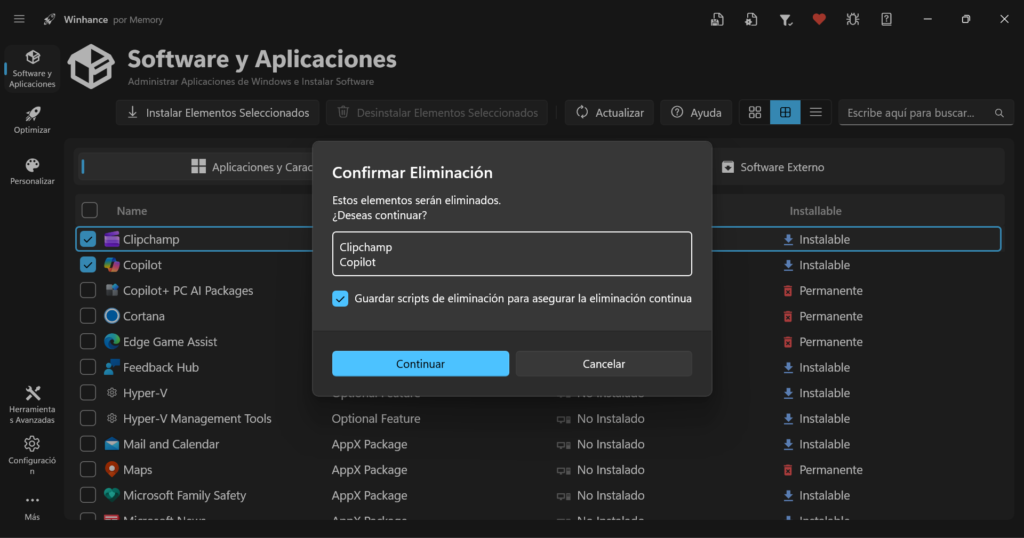Uncheck the Copilot row checkbox
The image size is (1024, 538).
pyautogui.click(x=88, y=264)
